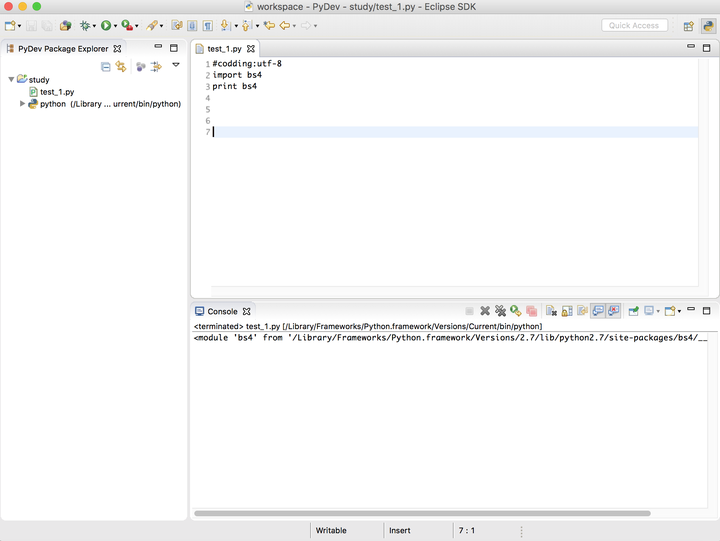
Task: Open the New wizard dropdown arrow
Action: pyautogui.click(x=19, y=26)
